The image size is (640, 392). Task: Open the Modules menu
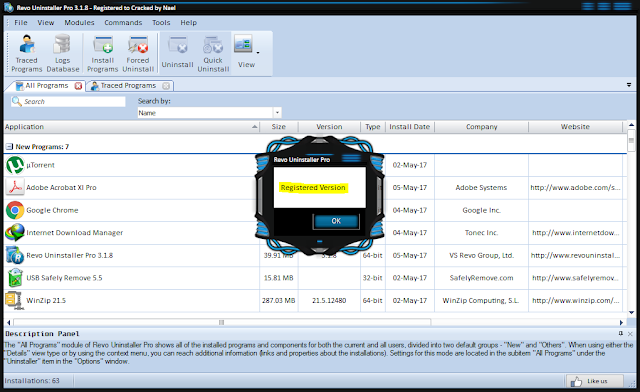click(x=79, y=22)
